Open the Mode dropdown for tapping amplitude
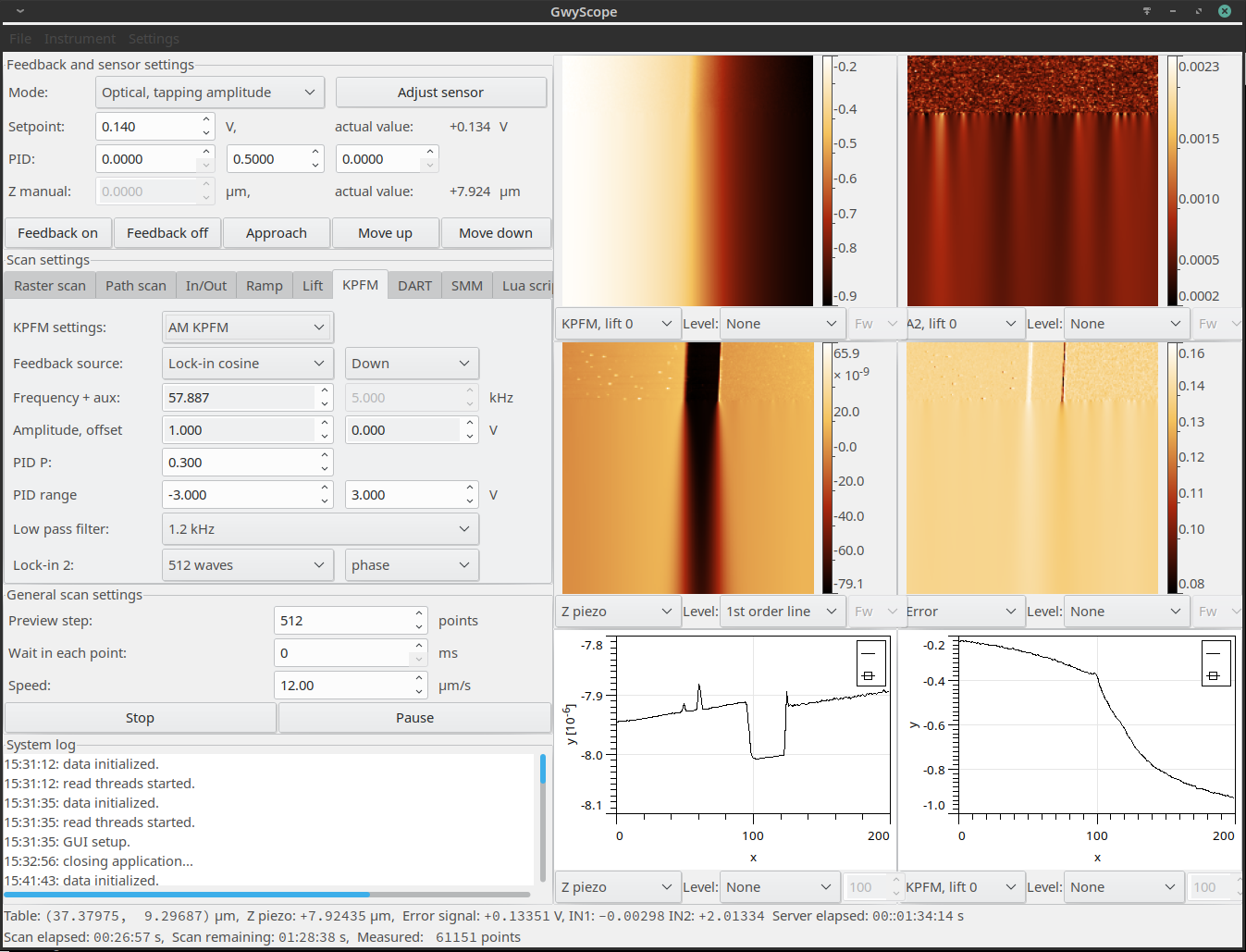 click(x=210, y=93)
